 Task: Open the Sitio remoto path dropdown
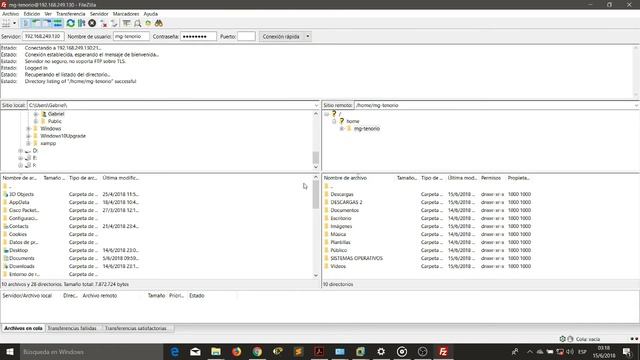coord(636,105)
